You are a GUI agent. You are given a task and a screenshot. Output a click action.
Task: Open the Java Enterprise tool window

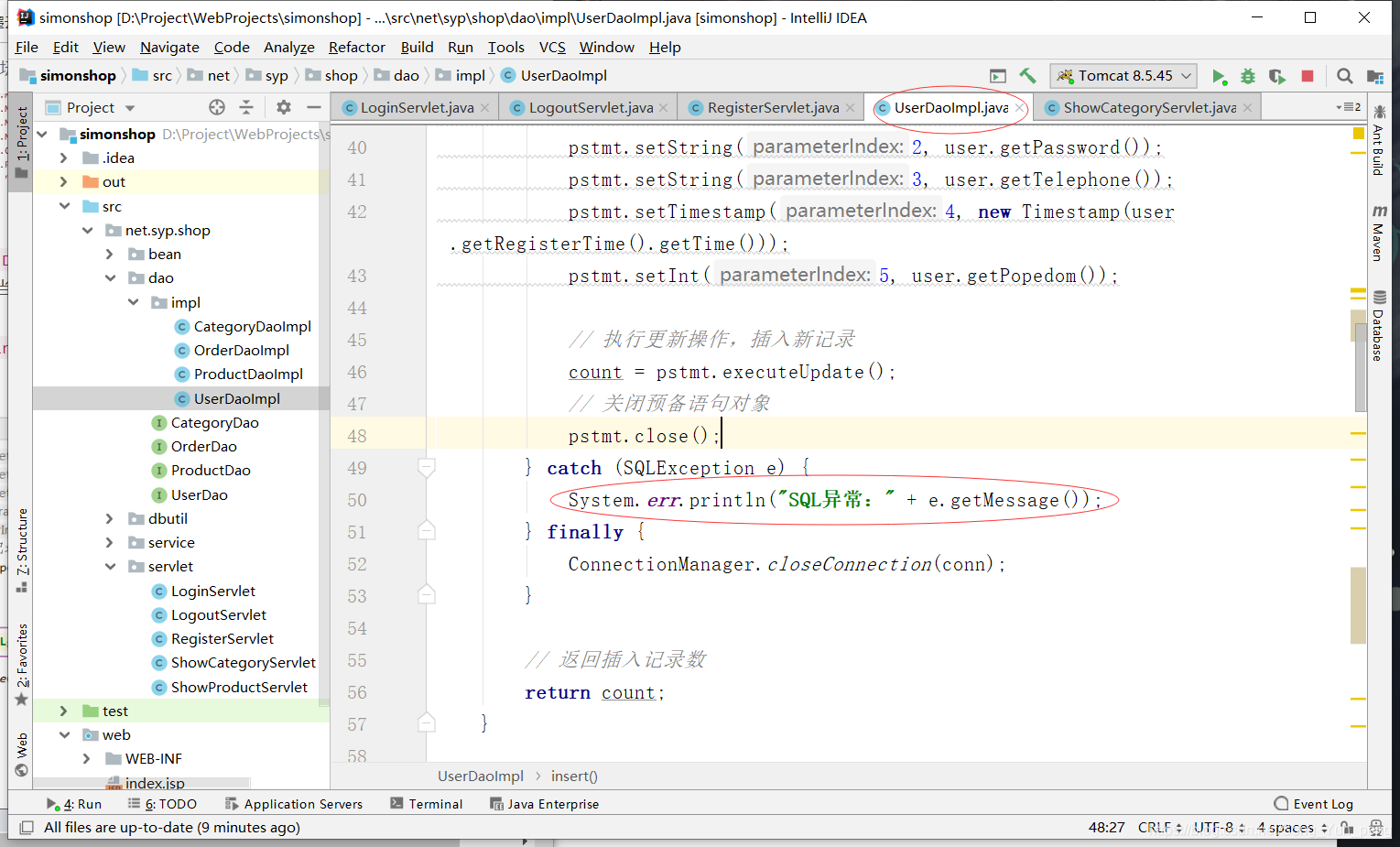(544, 804)
